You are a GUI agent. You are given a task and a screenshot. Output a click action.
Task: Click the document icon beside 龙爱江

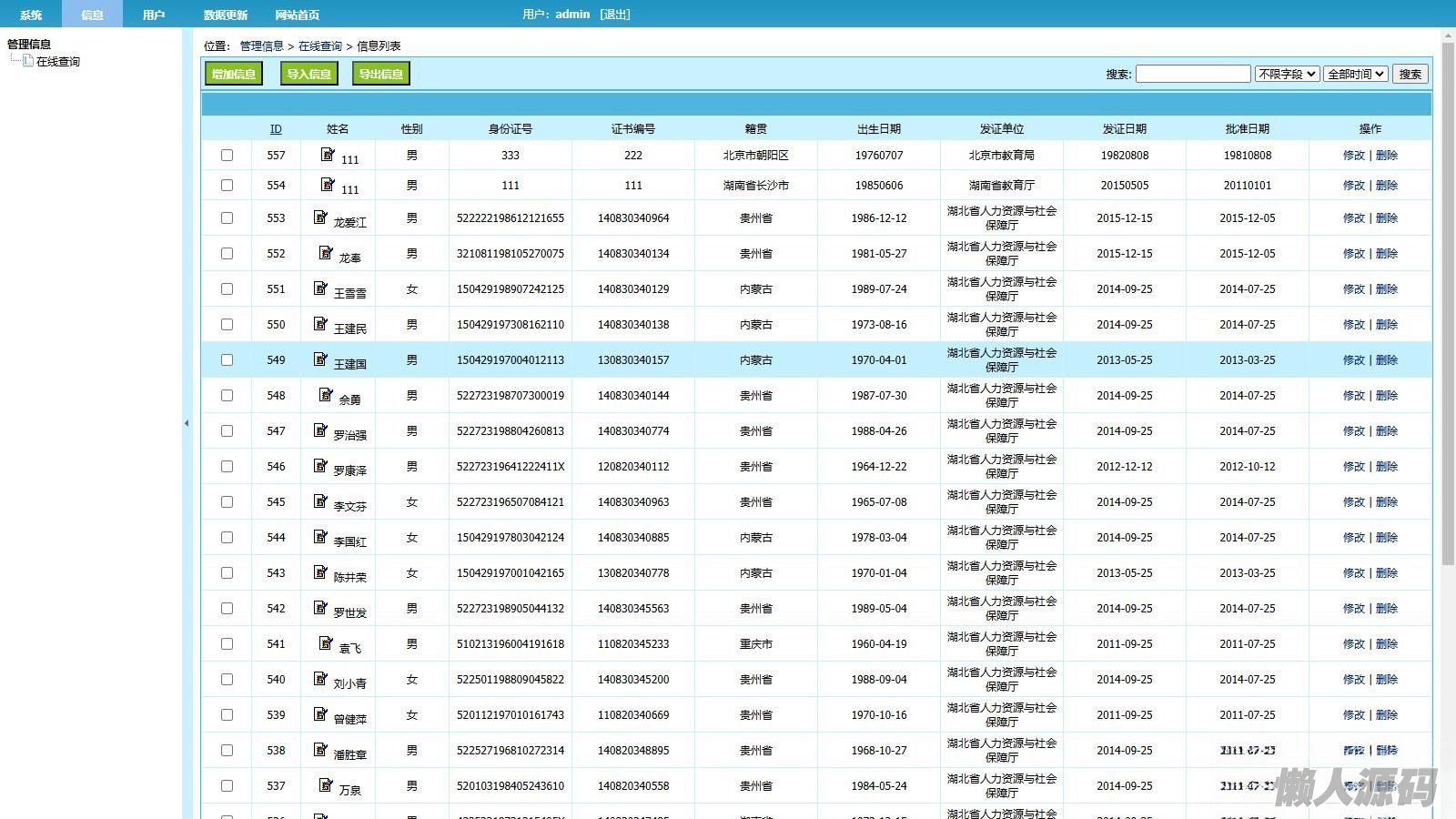320,217
